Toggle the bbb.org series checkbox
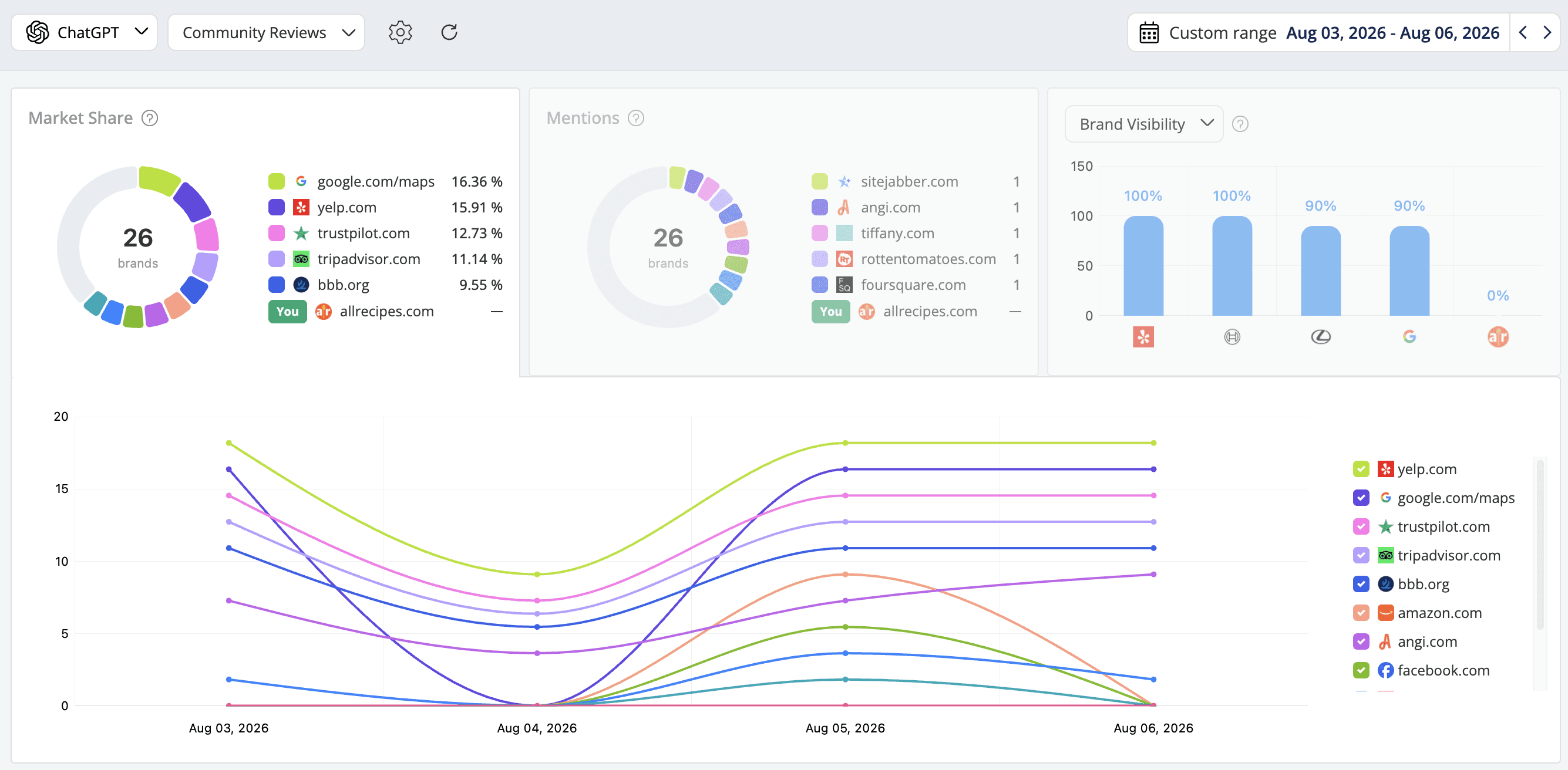 coord(1361,584)
